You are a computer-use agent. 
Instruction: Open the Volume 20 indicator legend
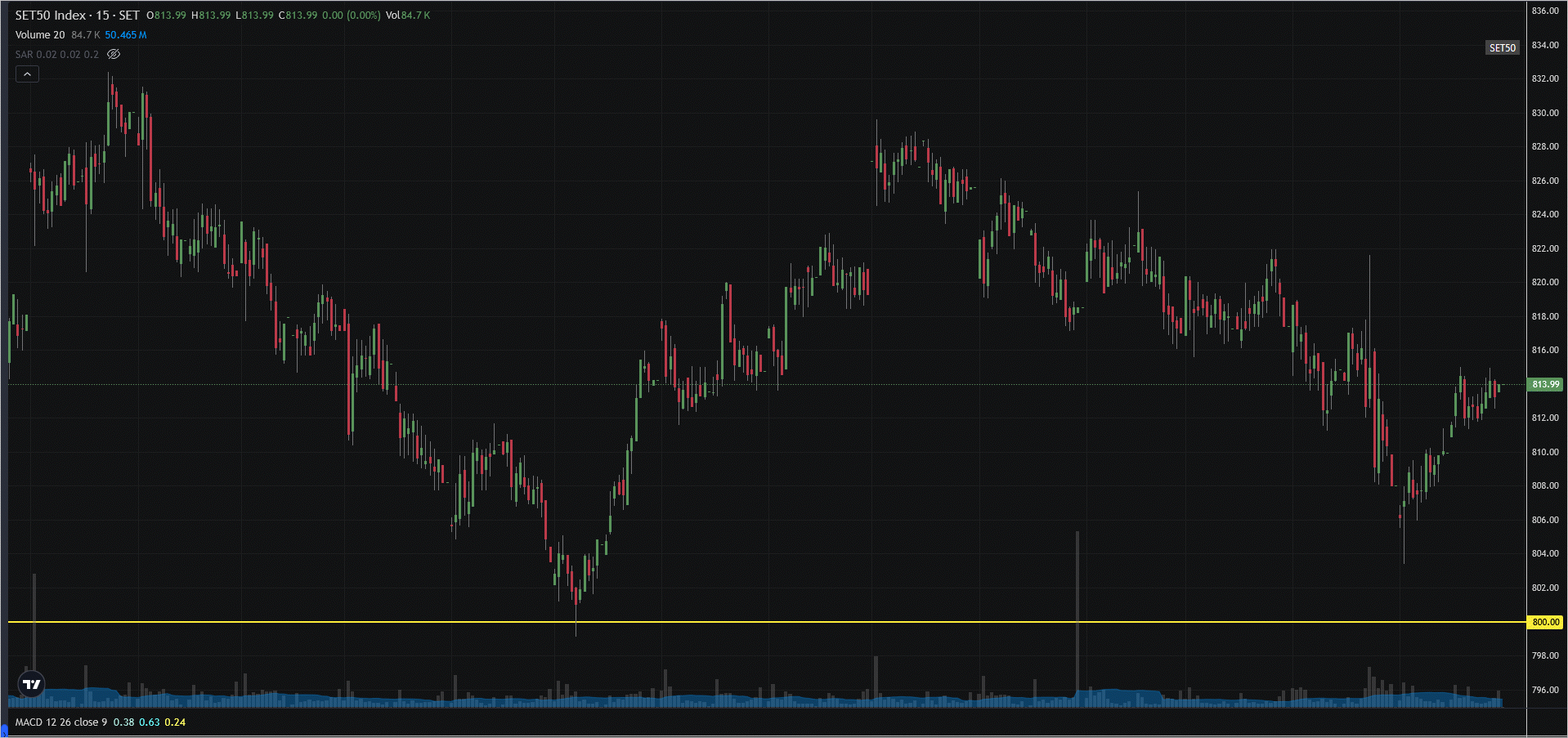[x=40, y=35]
